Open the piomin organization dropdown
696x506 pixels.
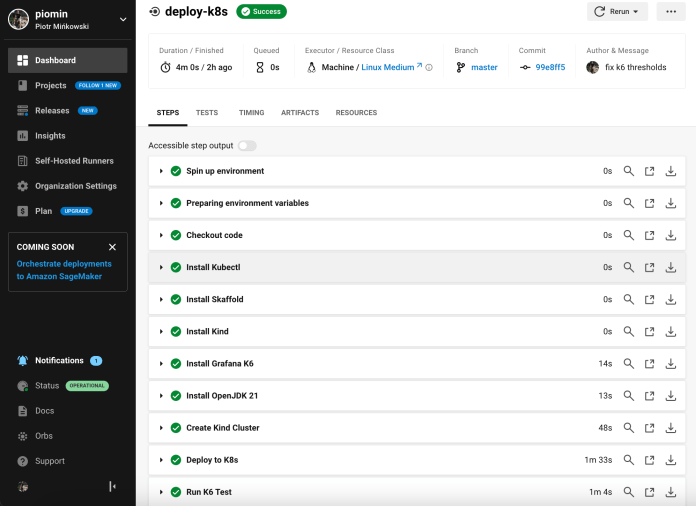pos(123,20)
